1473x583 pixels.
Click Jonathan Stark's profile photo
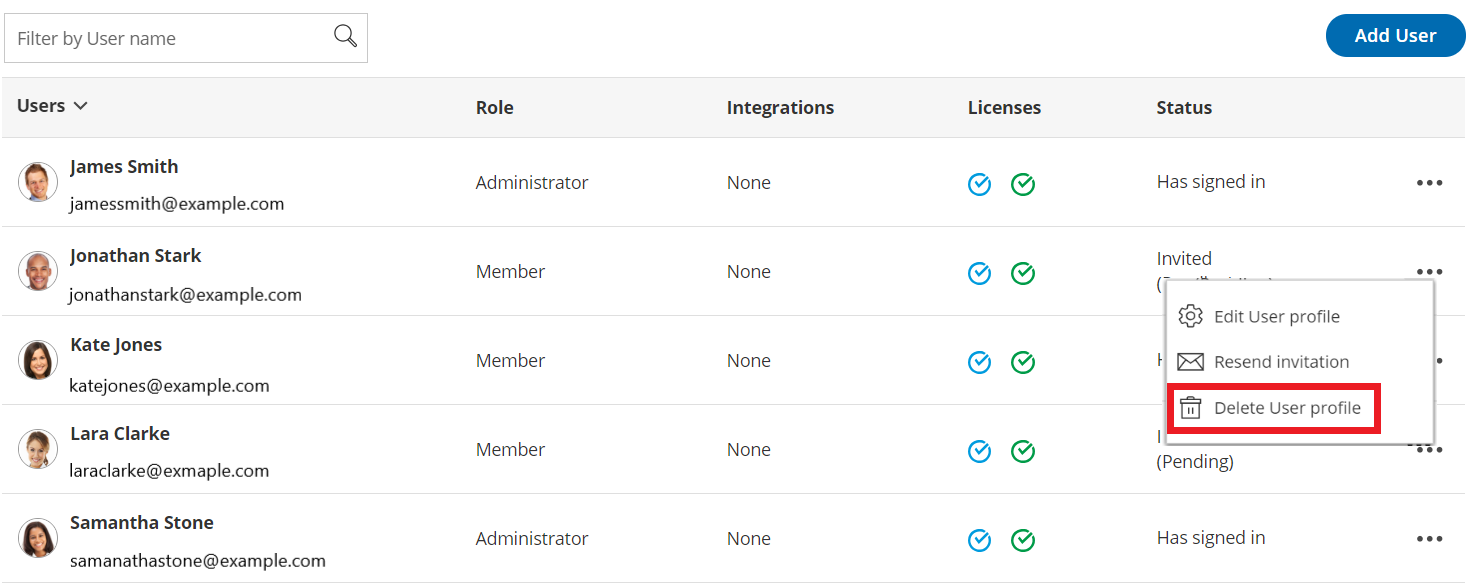click(x=38, y=271)
